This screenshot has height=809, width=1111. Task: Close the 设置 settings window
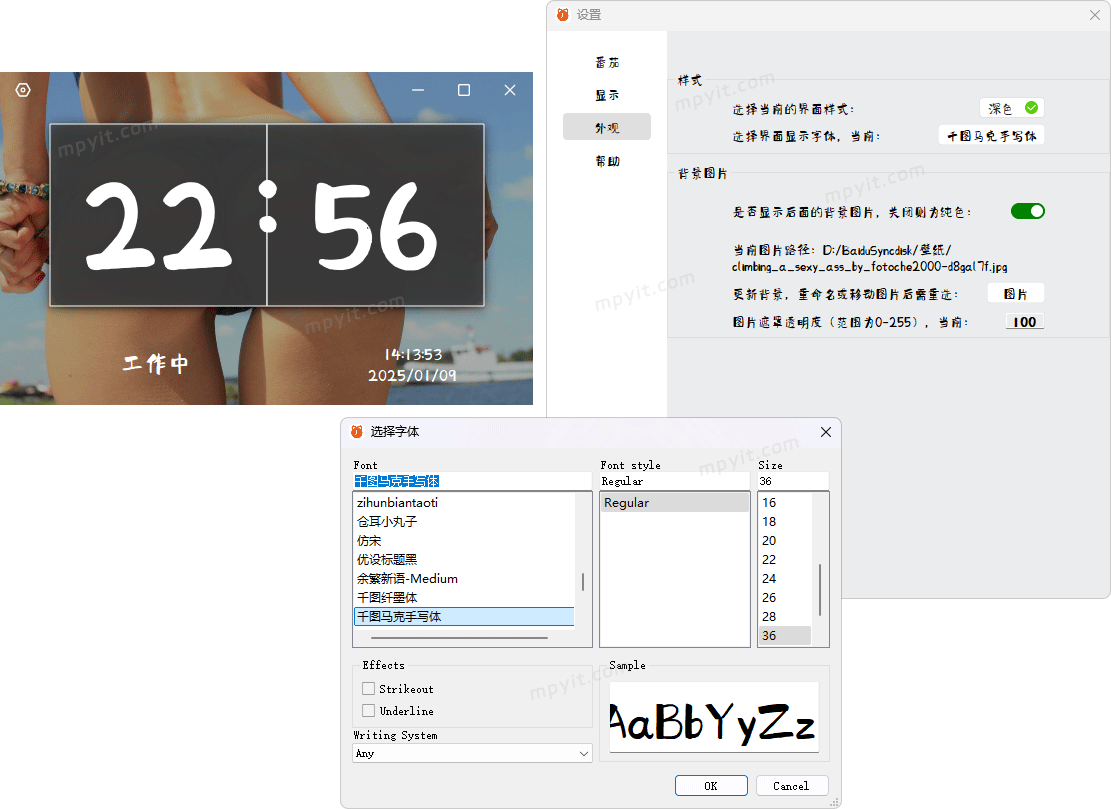tap(1095, 15)
